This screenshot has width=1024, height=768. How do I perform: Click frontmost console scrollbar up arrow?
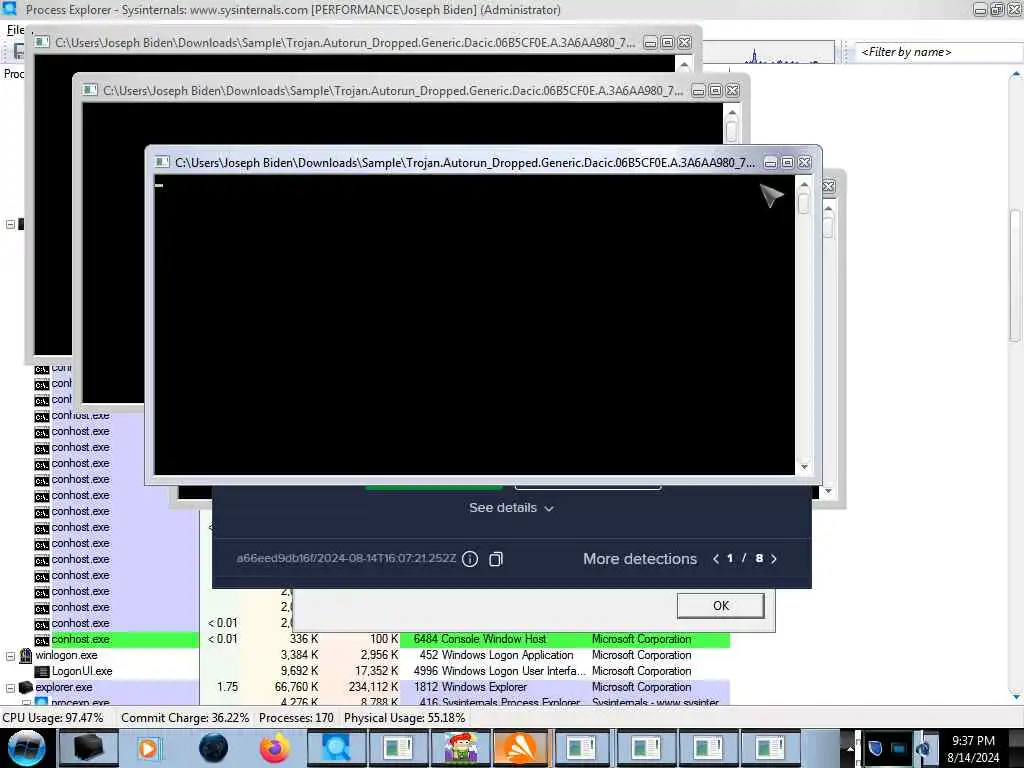pyautogui.click(x=804, y=185)
